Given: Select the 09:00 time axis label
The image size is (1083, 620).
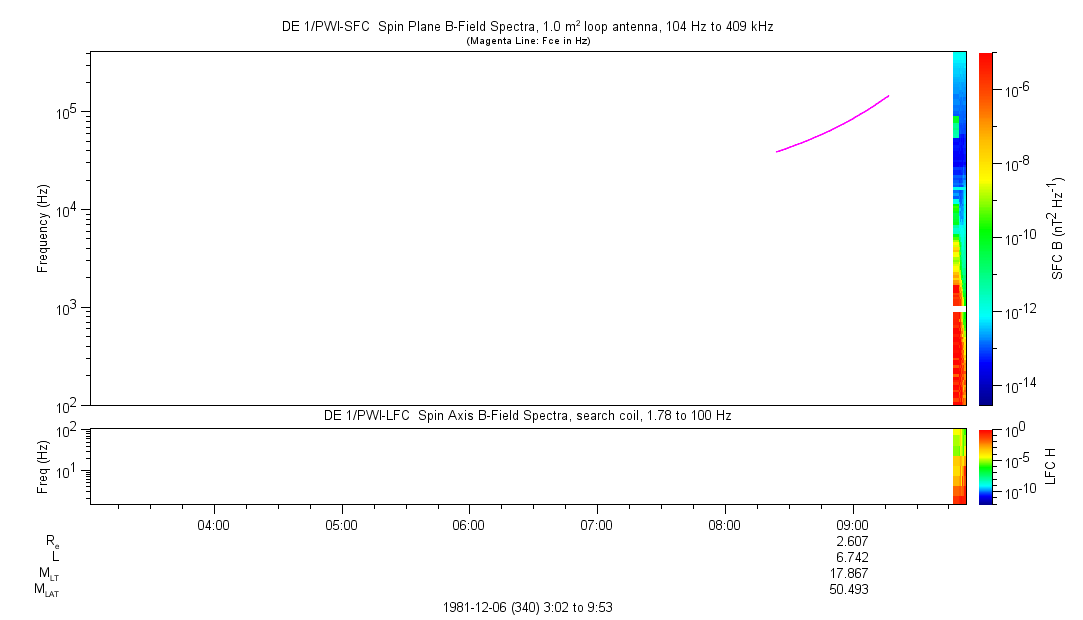Looking at the screenshot, I should click(852, 524).
